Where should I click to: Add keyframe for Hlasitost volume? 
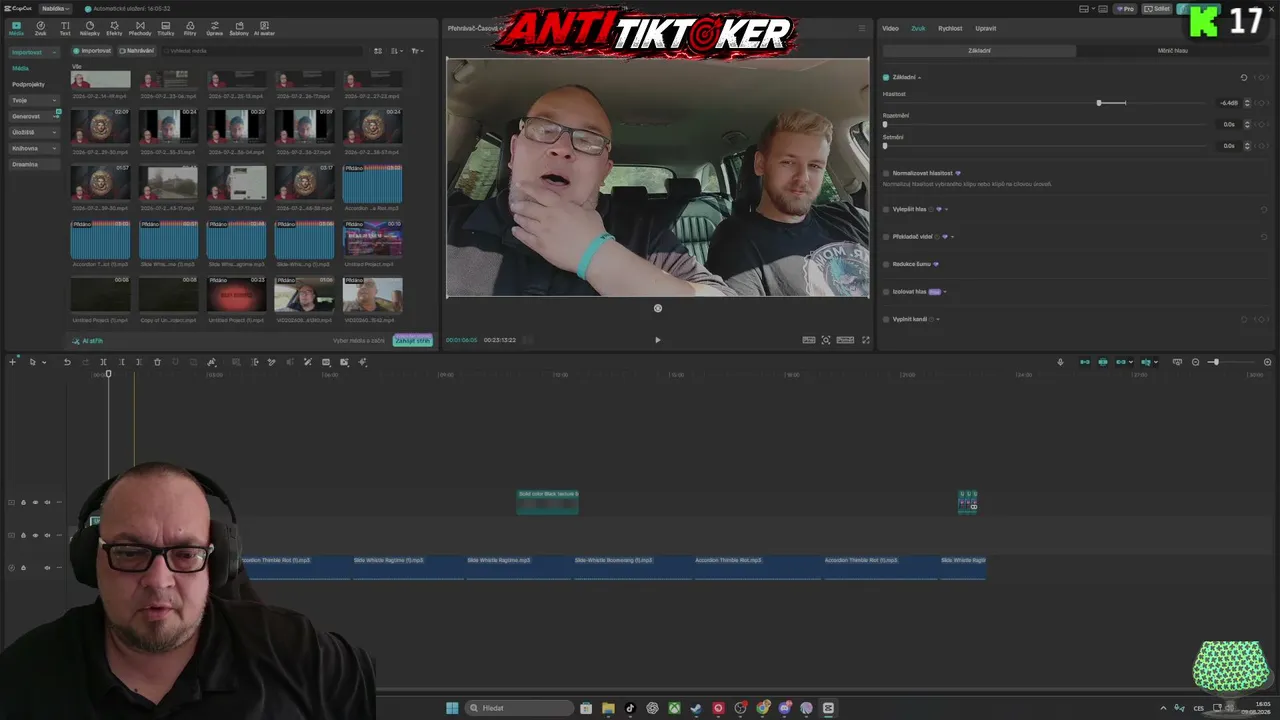(1261, 103)
